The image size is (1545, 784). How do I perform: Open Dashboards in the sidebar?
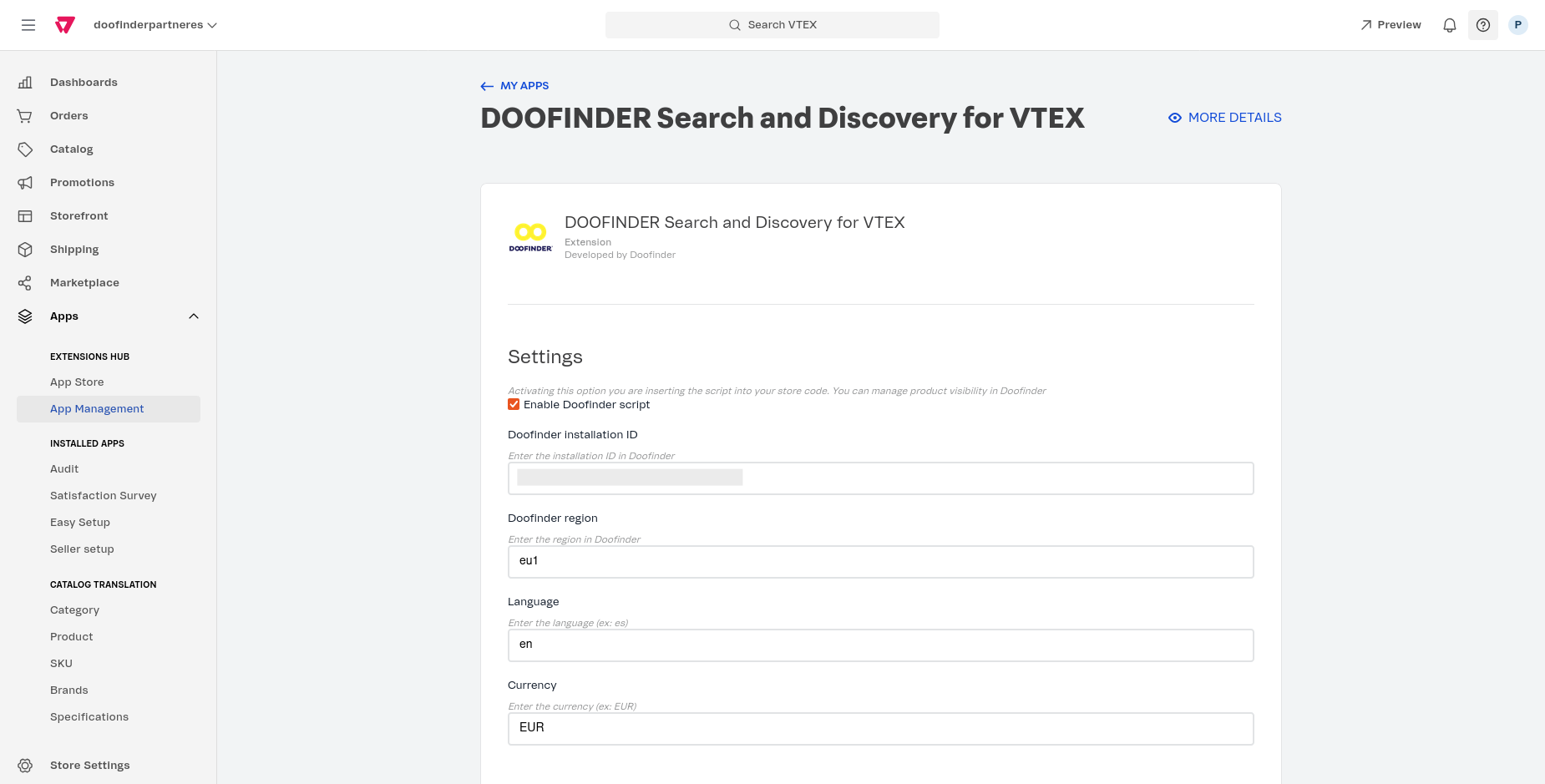84,83
